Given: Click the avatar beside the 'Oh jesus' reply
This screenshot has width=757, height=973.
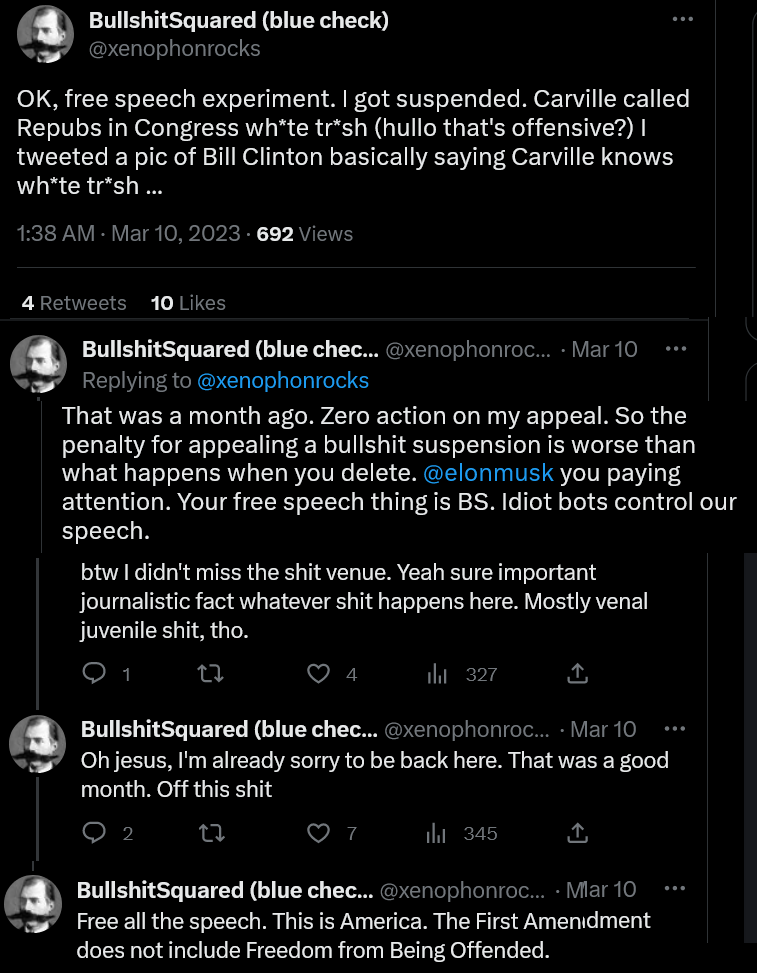Looking at the screenshot, I should point(38,745).
